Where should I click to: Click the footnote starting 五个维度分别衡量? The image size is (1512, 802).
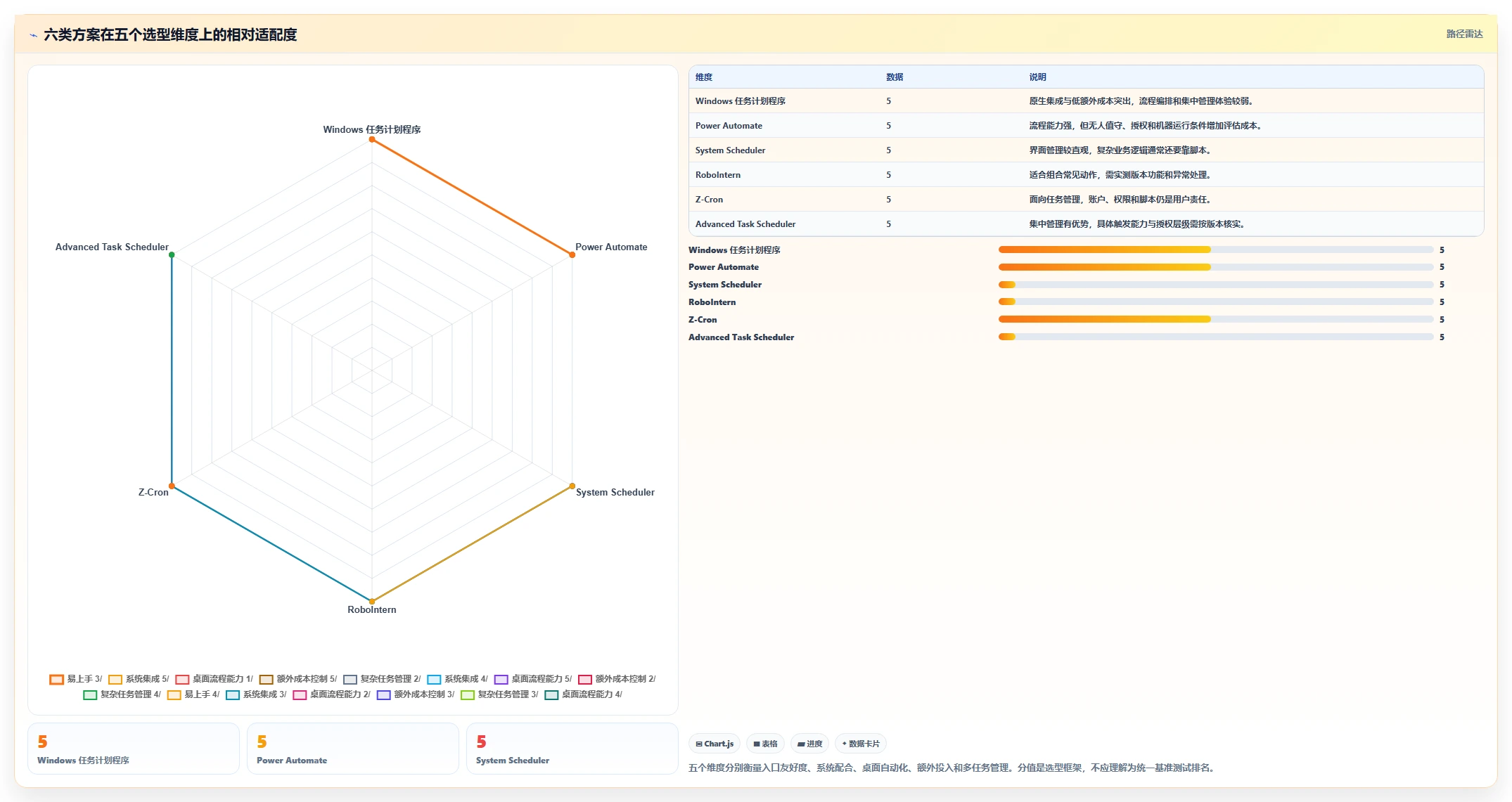[952, 768]
